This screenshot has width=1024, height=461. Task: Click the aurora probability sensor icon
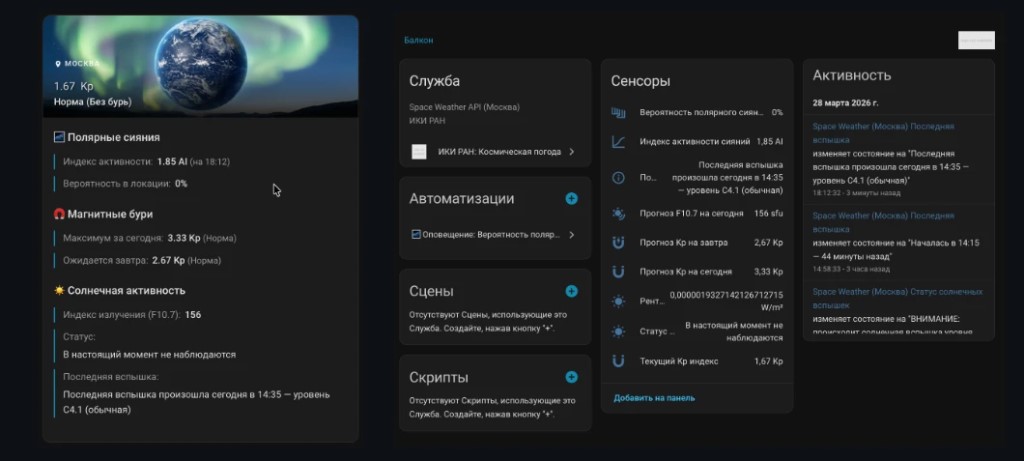coord(618,113)
